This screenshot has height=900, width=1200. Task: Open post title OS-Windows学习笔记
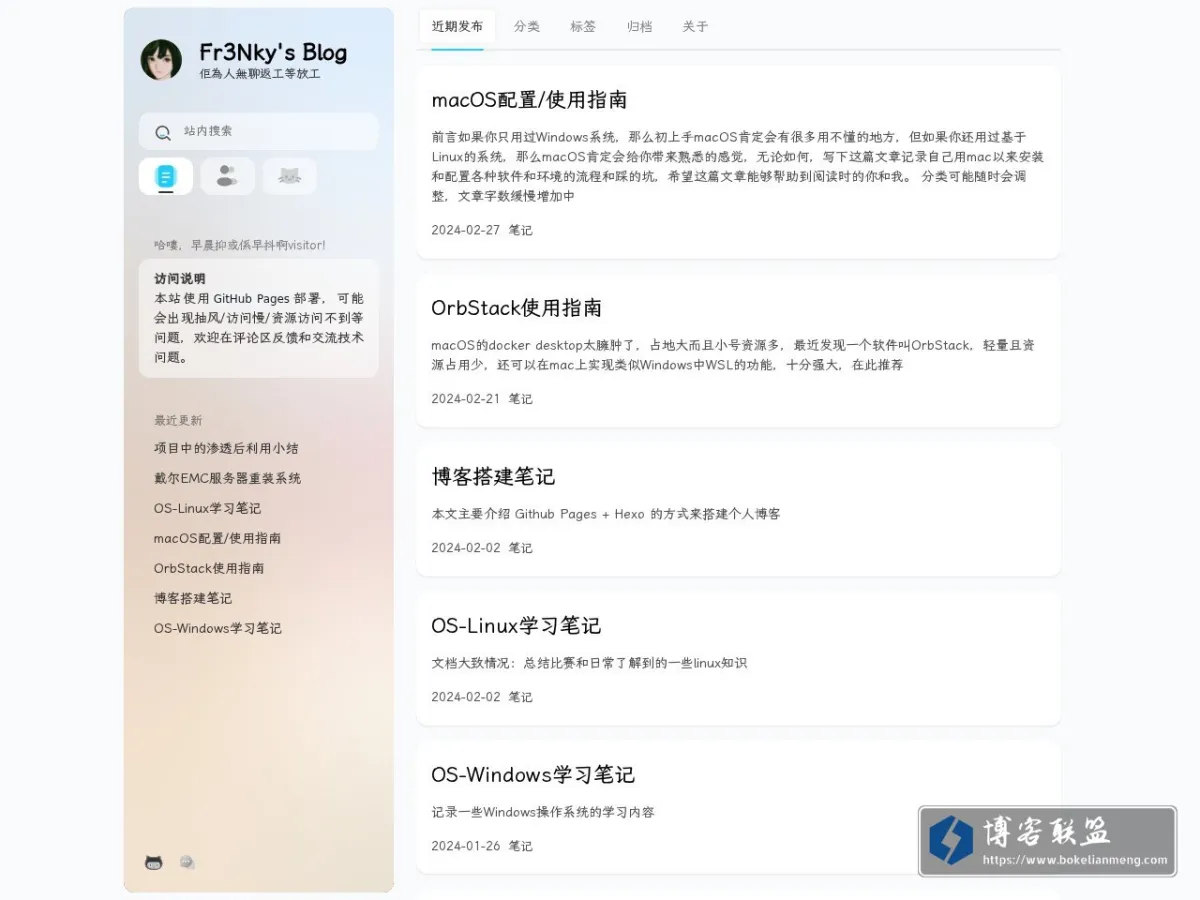pyautogui.click(x=533, y=775)
